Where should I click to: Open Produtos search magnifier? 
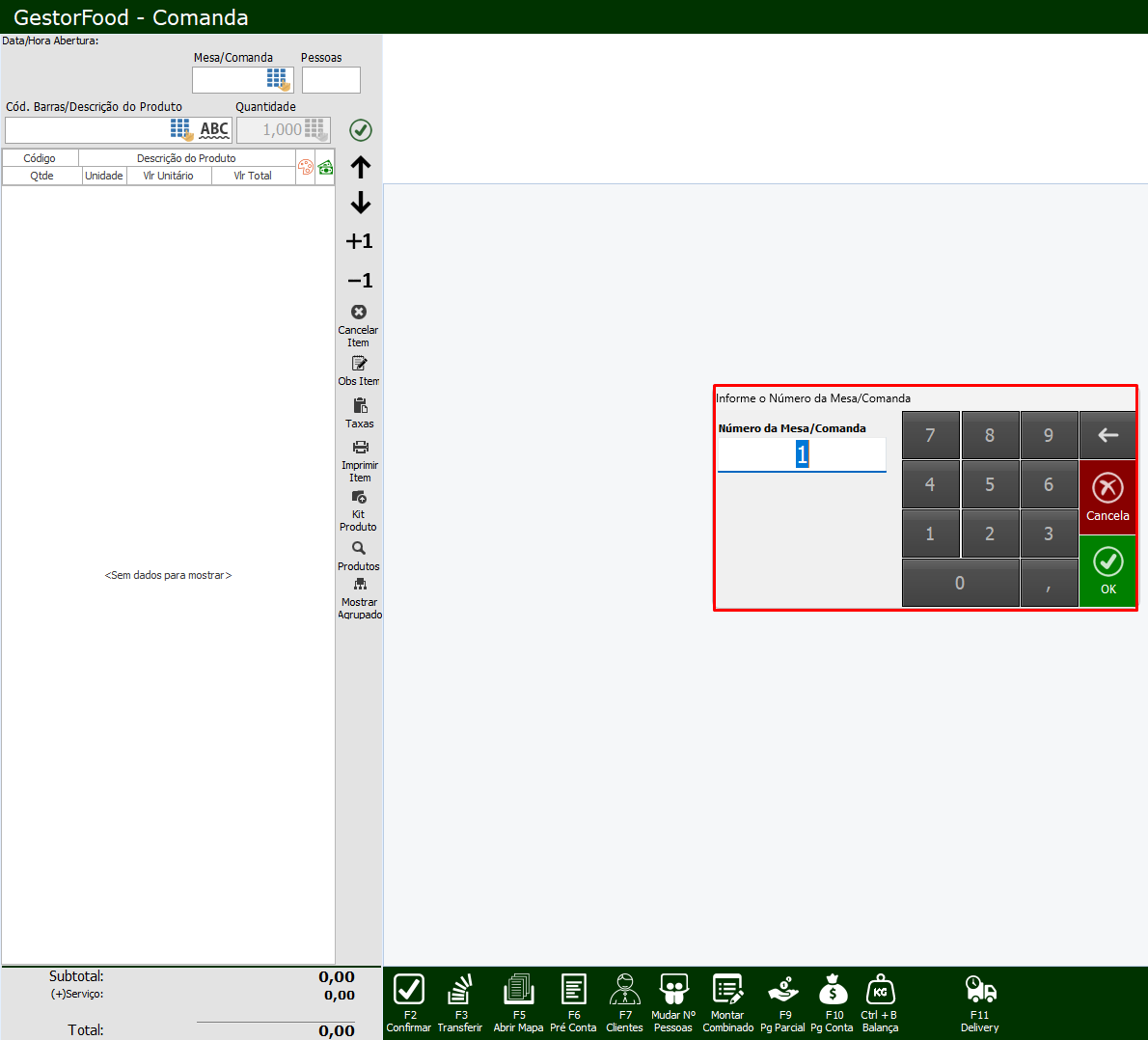[x=359, y=549]
